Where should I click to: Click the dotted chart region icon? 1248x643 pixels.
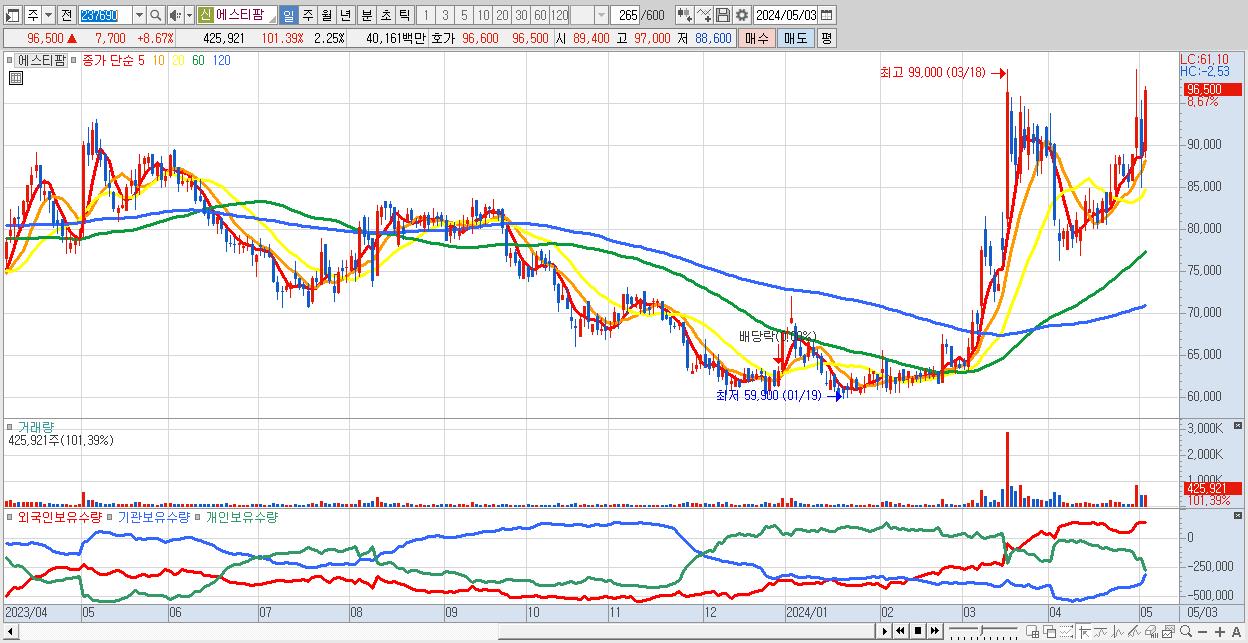click(1066, 631)
